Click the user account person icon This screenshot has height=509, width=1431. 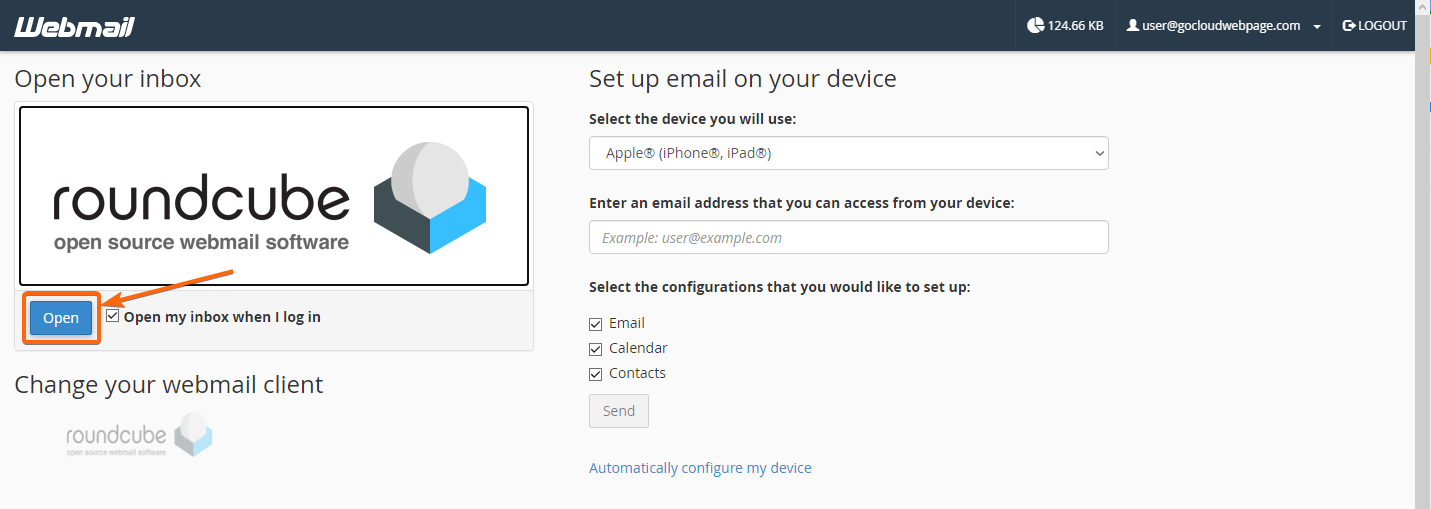tap(1133, 26)
